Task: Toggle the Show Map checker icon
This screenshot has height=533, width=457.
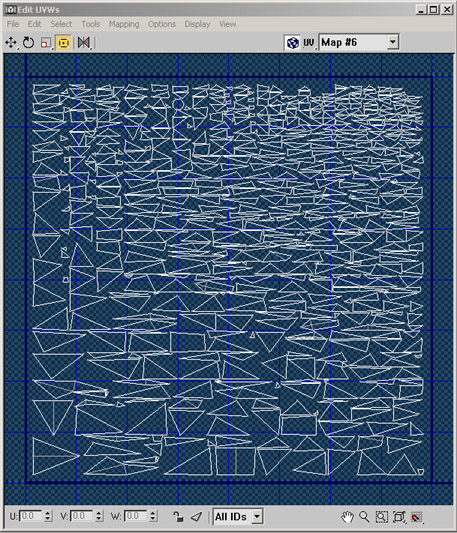Action: (x=292, y=43)
